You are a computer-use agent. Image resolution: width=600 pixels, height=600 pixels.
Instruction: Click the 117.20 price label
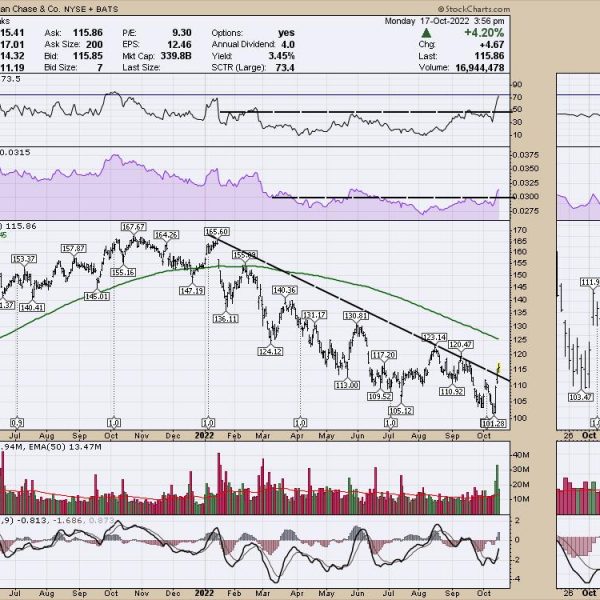tap(383, 355)
